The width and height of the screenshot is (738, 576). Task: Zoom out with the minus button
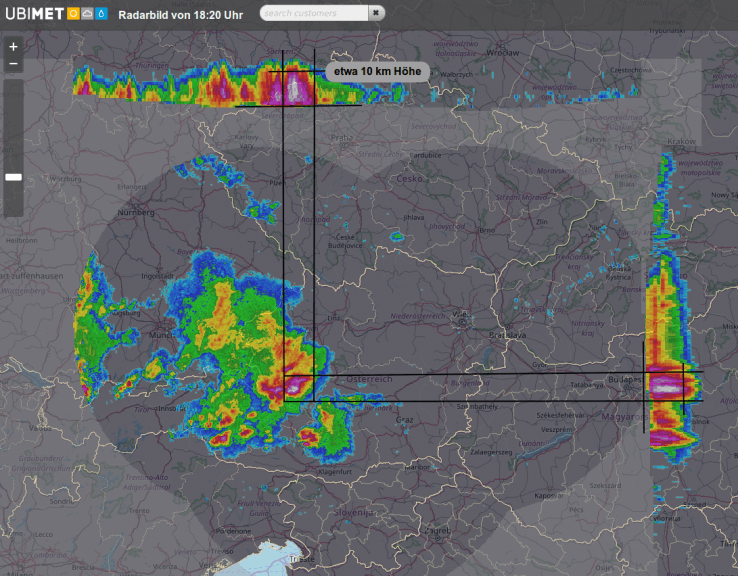[x=13, y=64]
